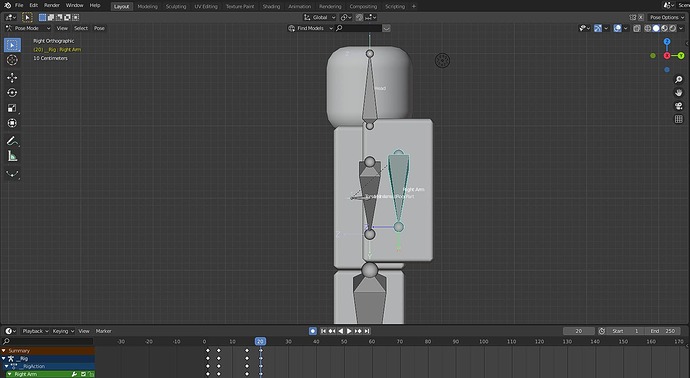This screenshot has height=378, width=690.
Task: Play animation in reverse
Action: pyautogui.click(x=341, y=331)
